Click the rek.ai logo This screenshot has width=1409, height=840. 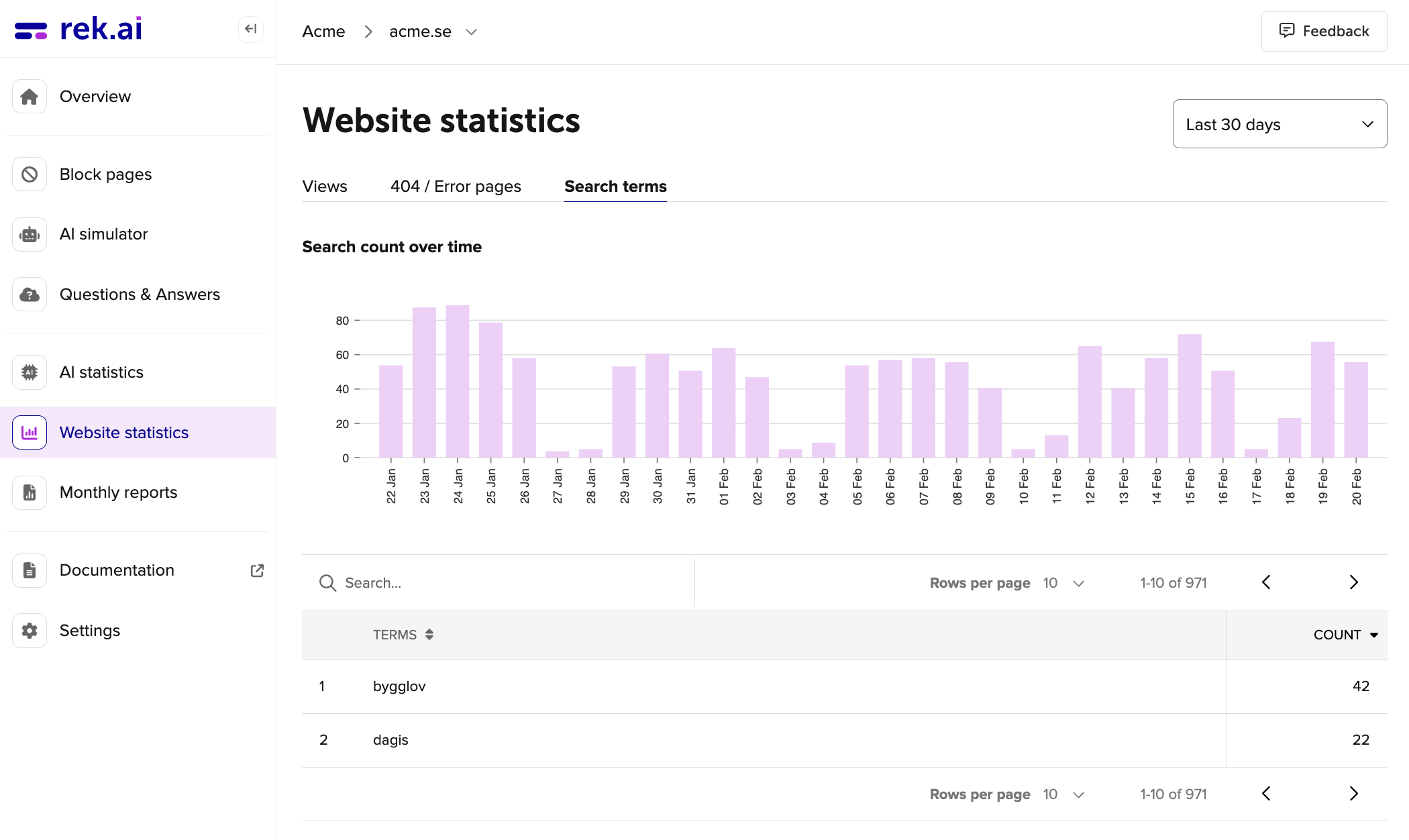(x=78, y=29)
